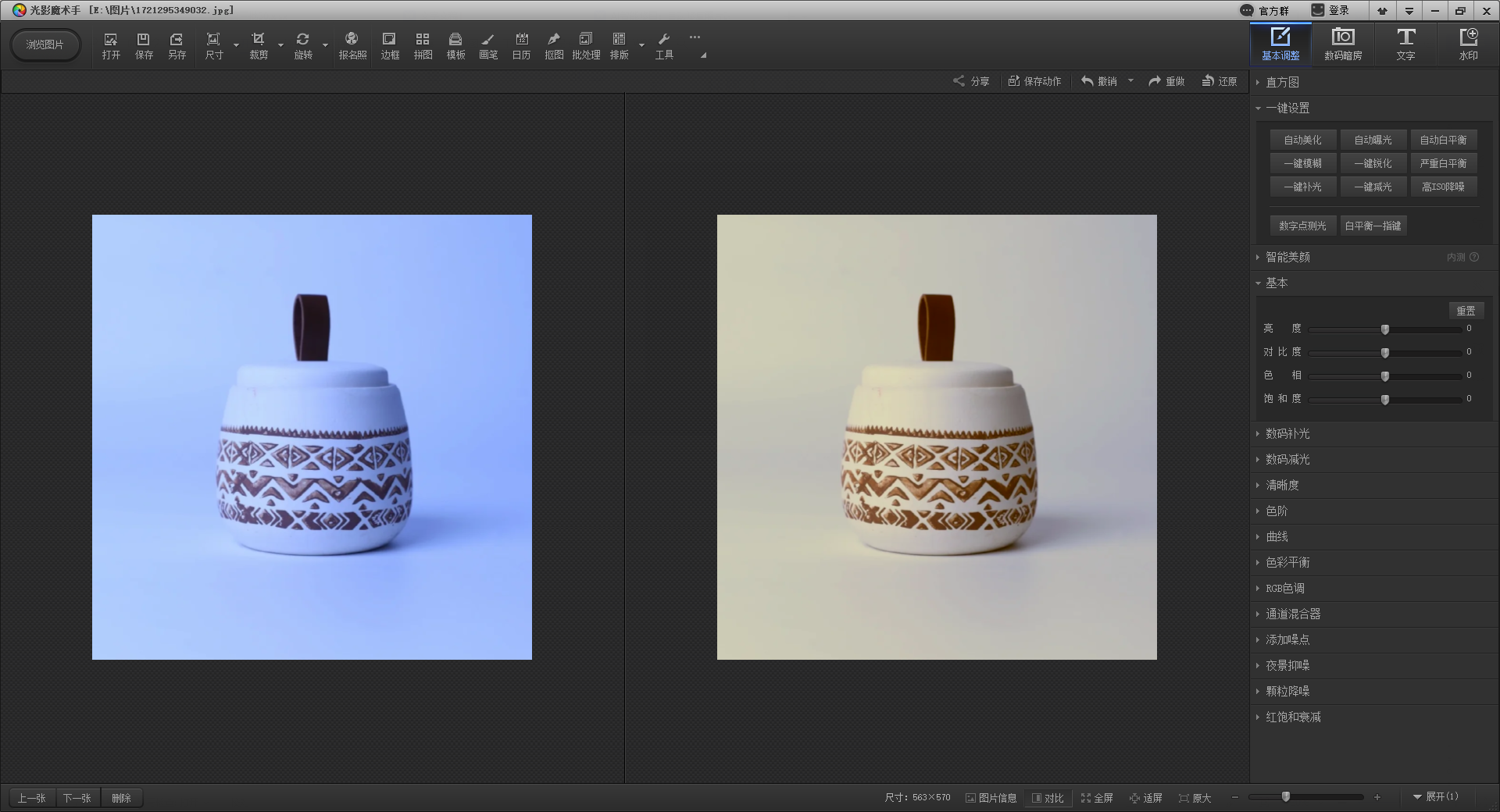Viewport: 1500px width, 812px height.
Task: Click the 饱和度 saturation slider handle
Action: (1385, 400)
